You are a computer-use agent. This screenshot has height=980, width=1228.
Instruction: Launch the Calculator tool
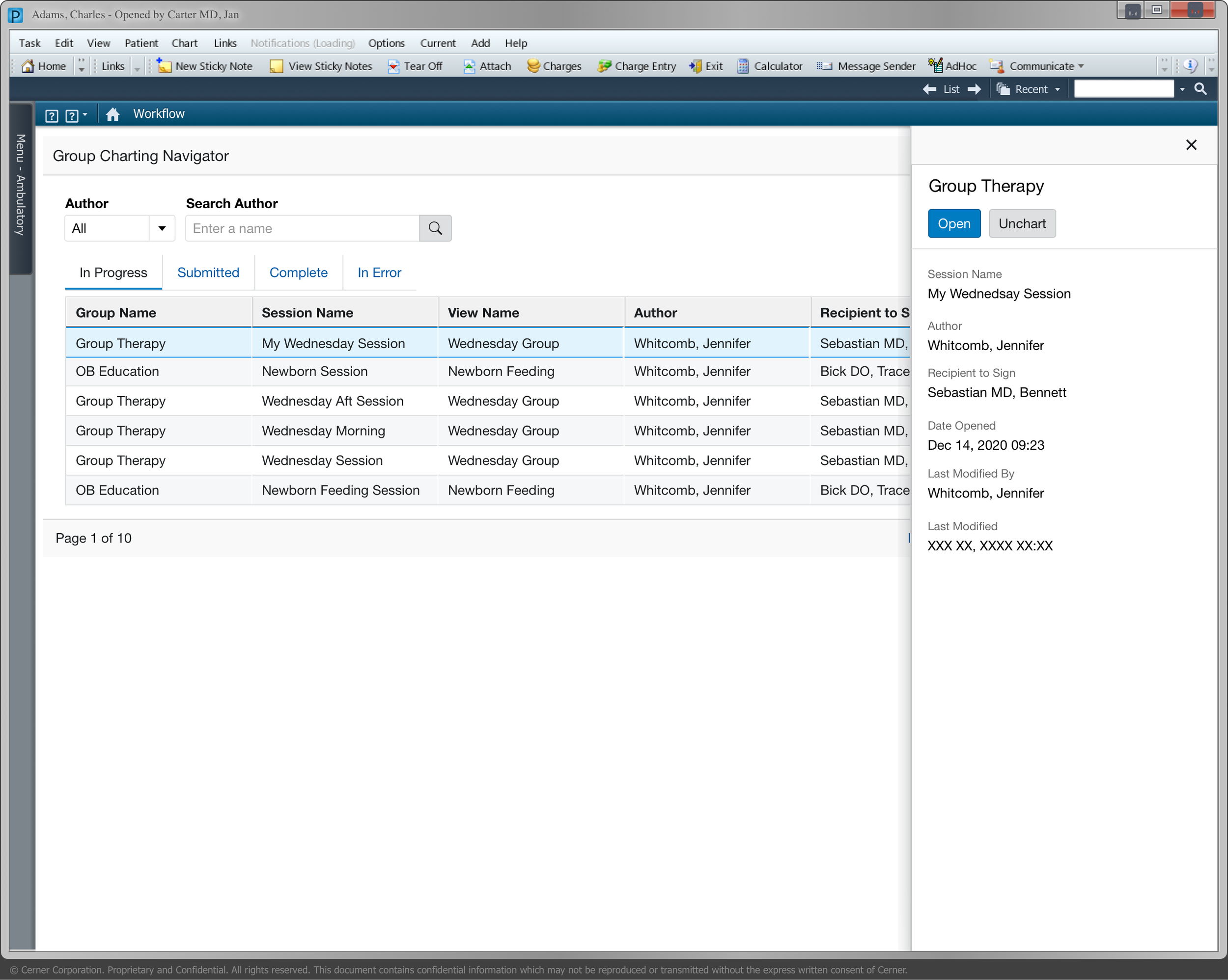(x=770, y=66)
